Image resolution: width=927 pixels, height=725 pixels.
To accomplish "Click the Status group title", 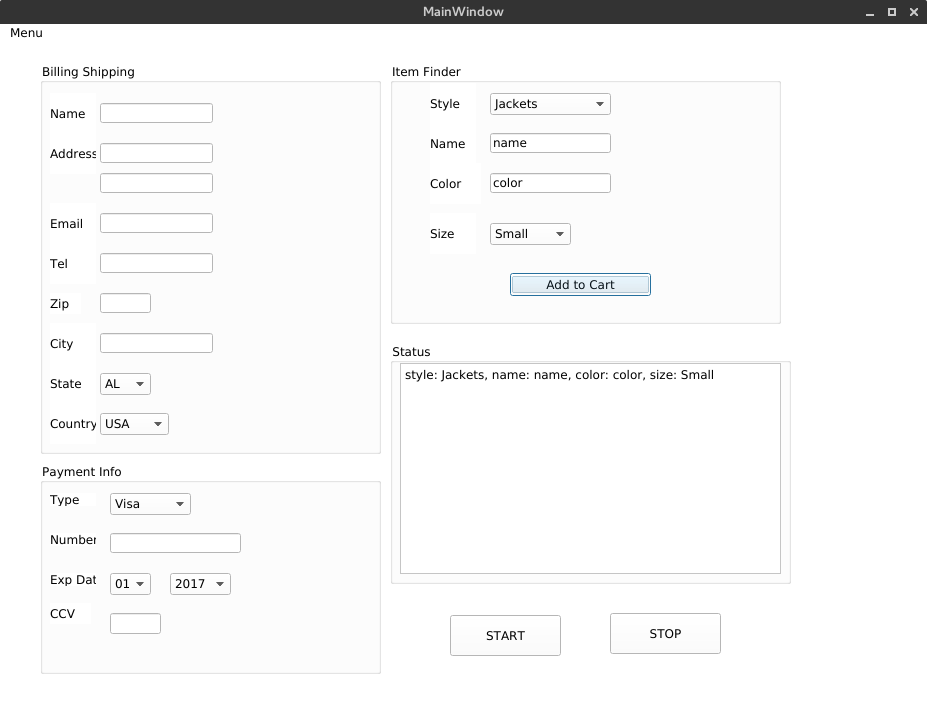I will click(411, 352).
